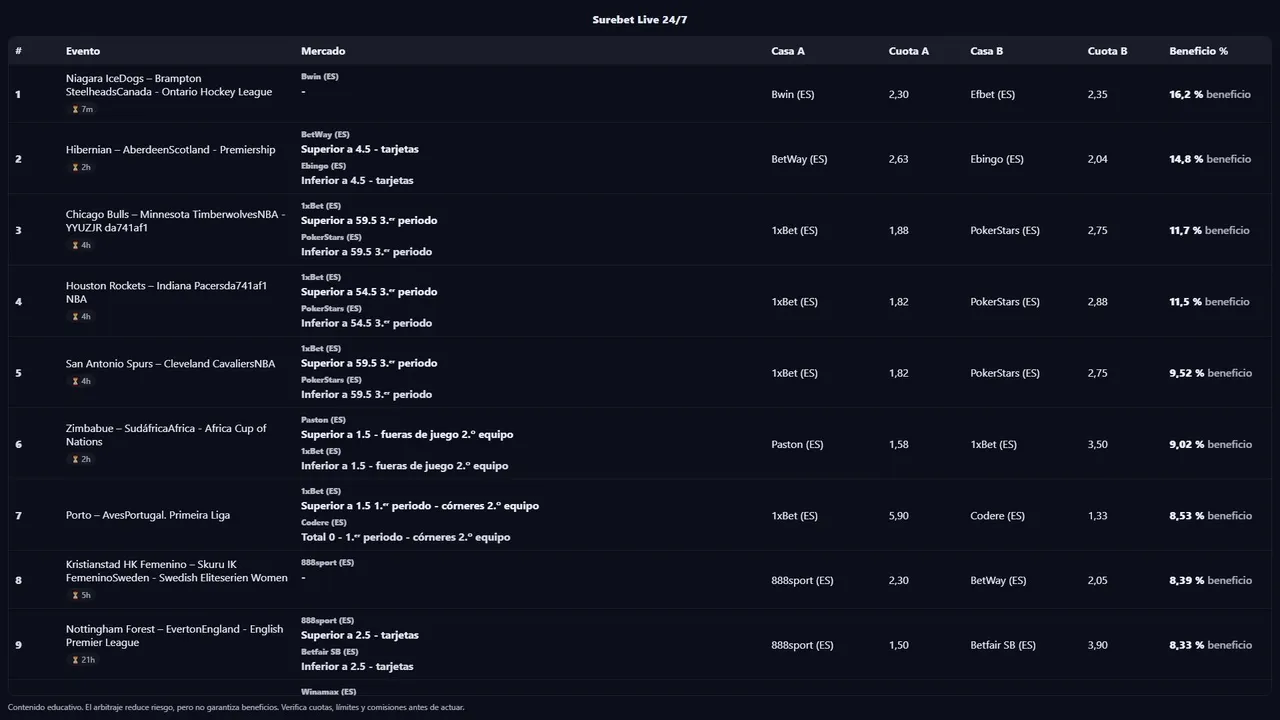Image resolution: width=1280 pixels, height=720 pixels.
Task: Click hourglass icon under Houston Rockets event
Action: click(75, 317)
